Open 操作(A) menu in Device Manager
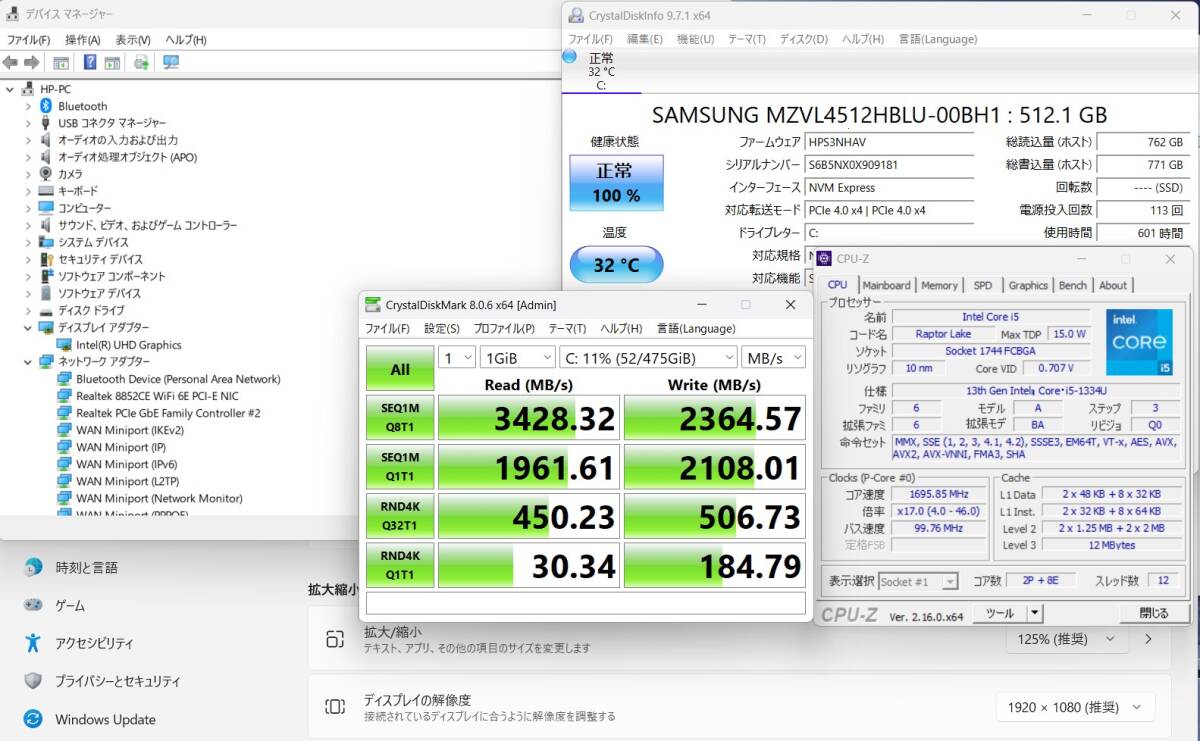This screenshot has width=1200, height=741. coord(82,40)
